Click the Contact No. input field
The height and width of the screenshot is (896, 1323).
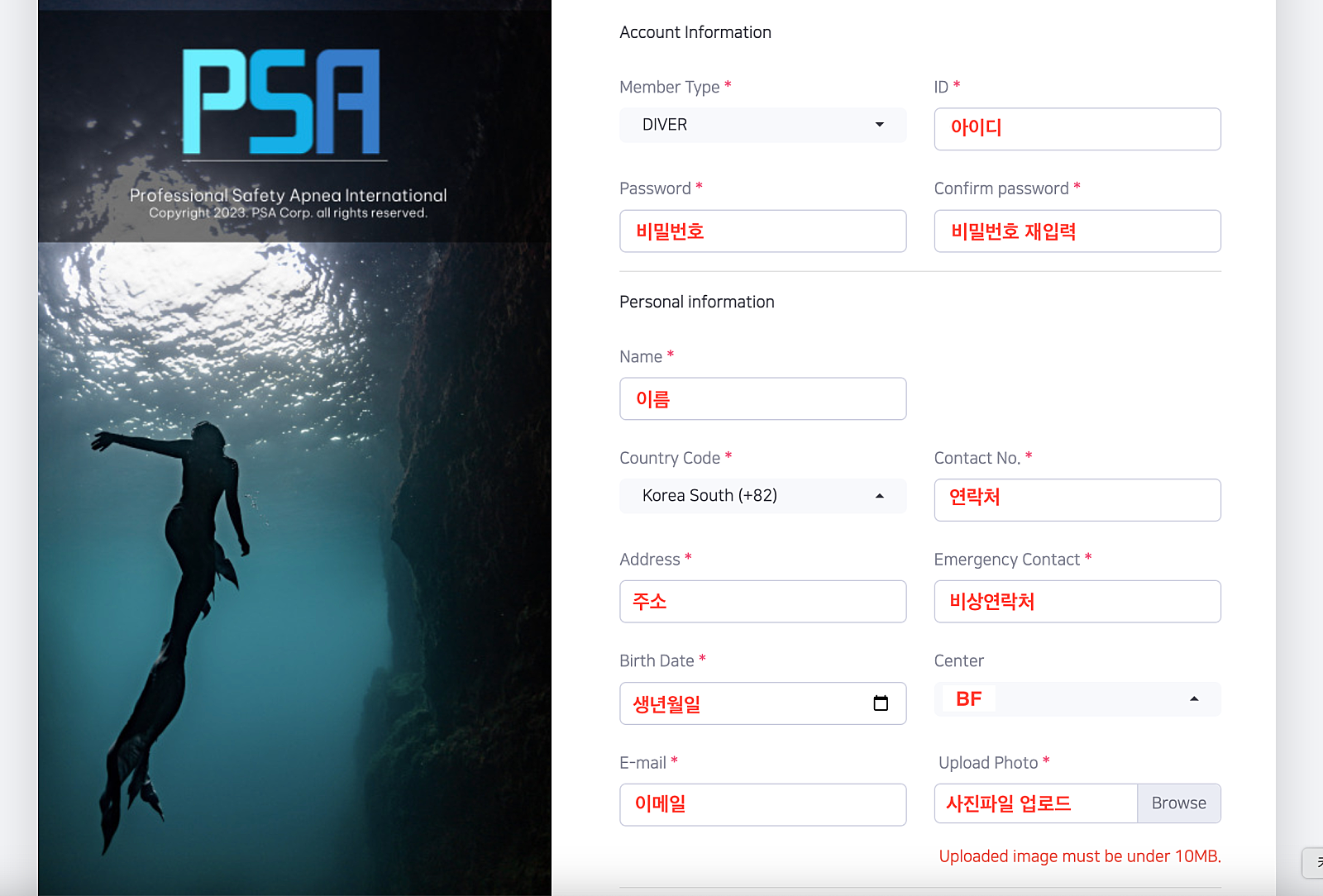tap(1077, 499)
